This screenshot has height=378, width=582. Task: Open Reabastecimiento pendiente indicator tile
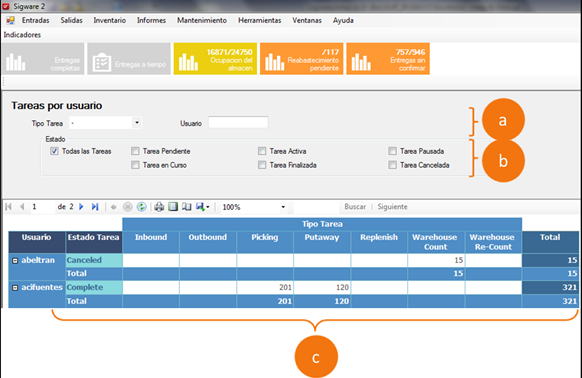301,59
